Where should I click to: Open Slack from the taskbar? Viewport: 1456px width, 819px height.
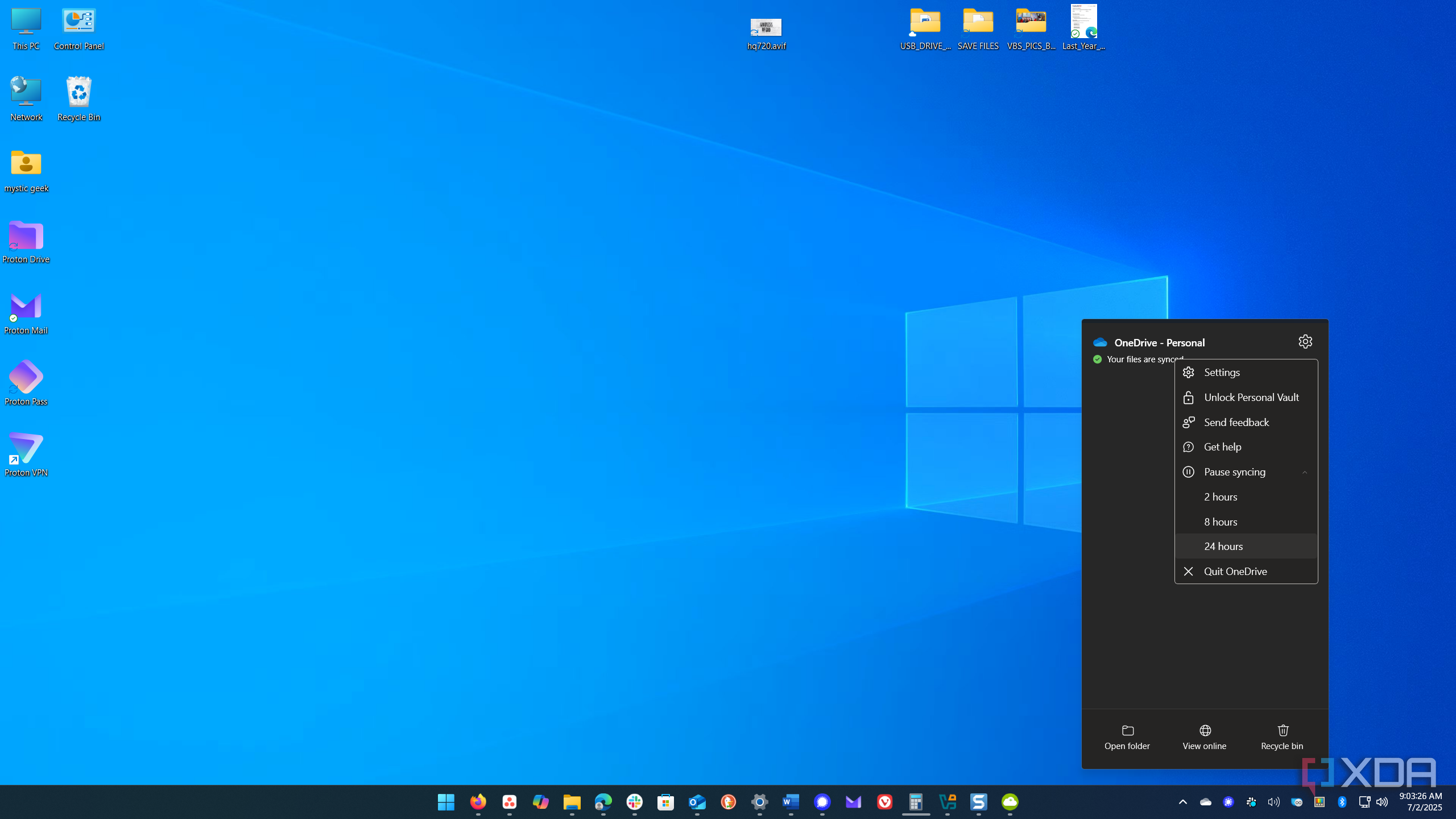click(x=634, y=802)
